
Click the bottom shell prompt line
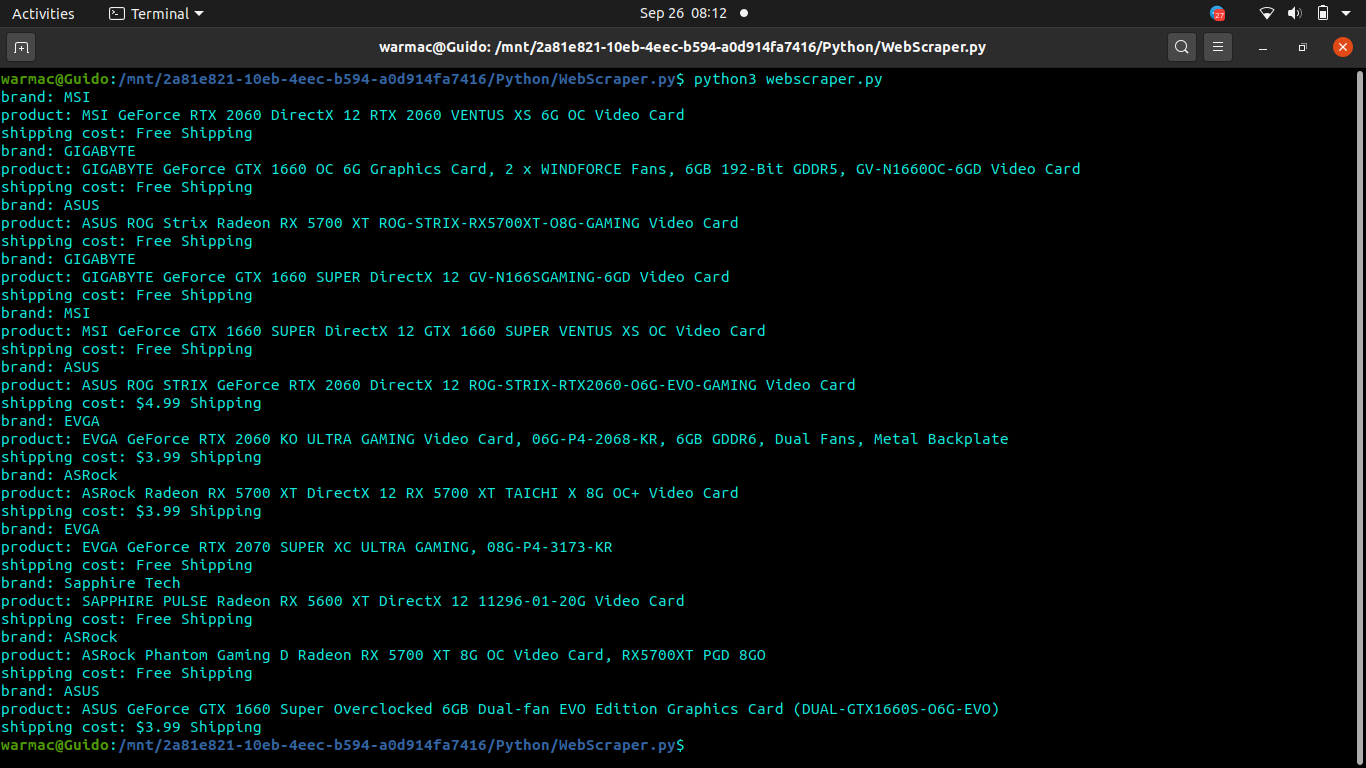(343, 745)
